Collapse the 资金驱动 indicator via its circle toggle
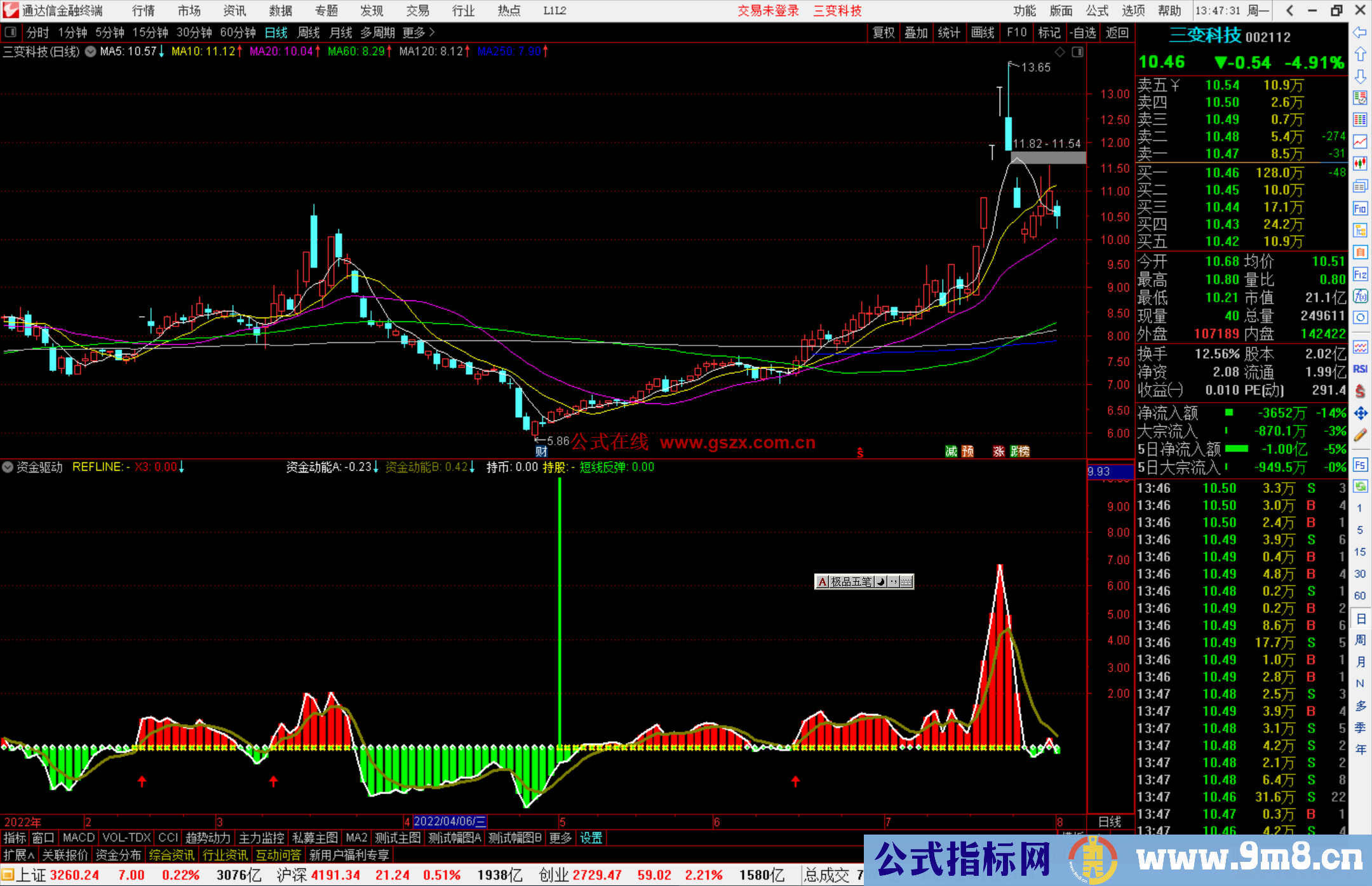Screen dimensions: 1372x886 click(x=8, y=467)
